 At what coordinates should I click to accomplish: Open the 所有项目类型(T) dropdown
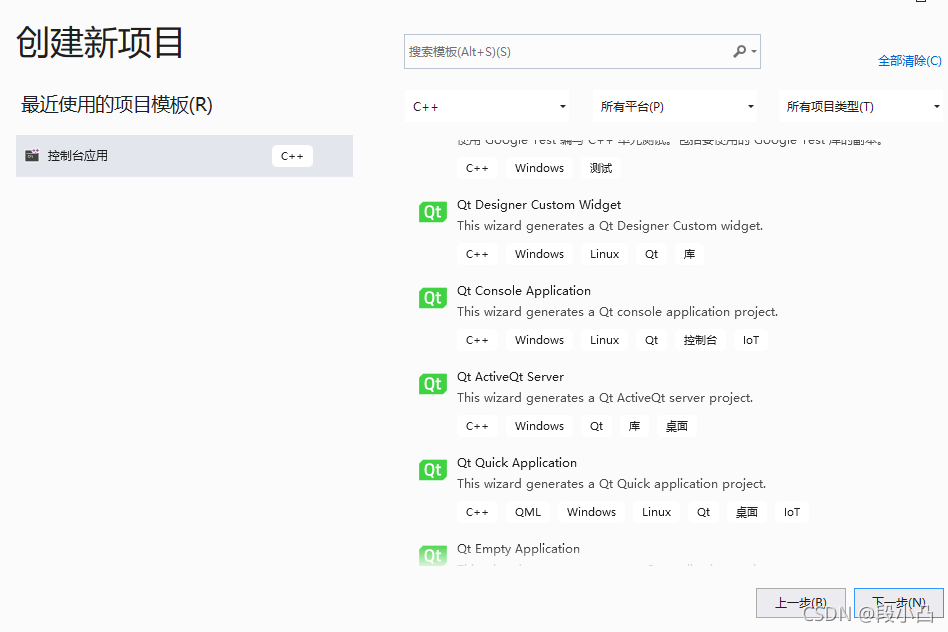pos(861,106)
